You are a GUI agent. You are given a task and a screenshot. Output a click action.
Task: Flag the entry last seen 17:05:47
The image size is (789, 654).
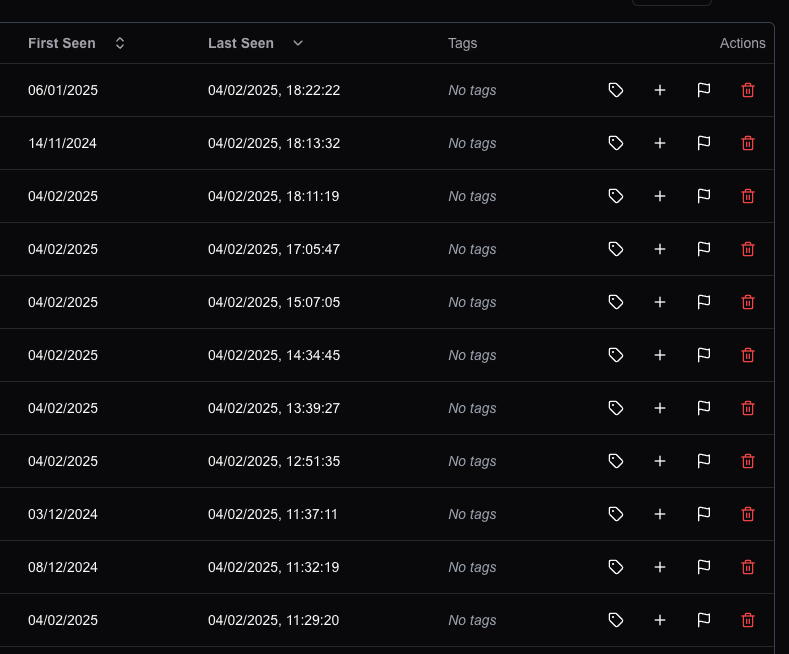704,249
